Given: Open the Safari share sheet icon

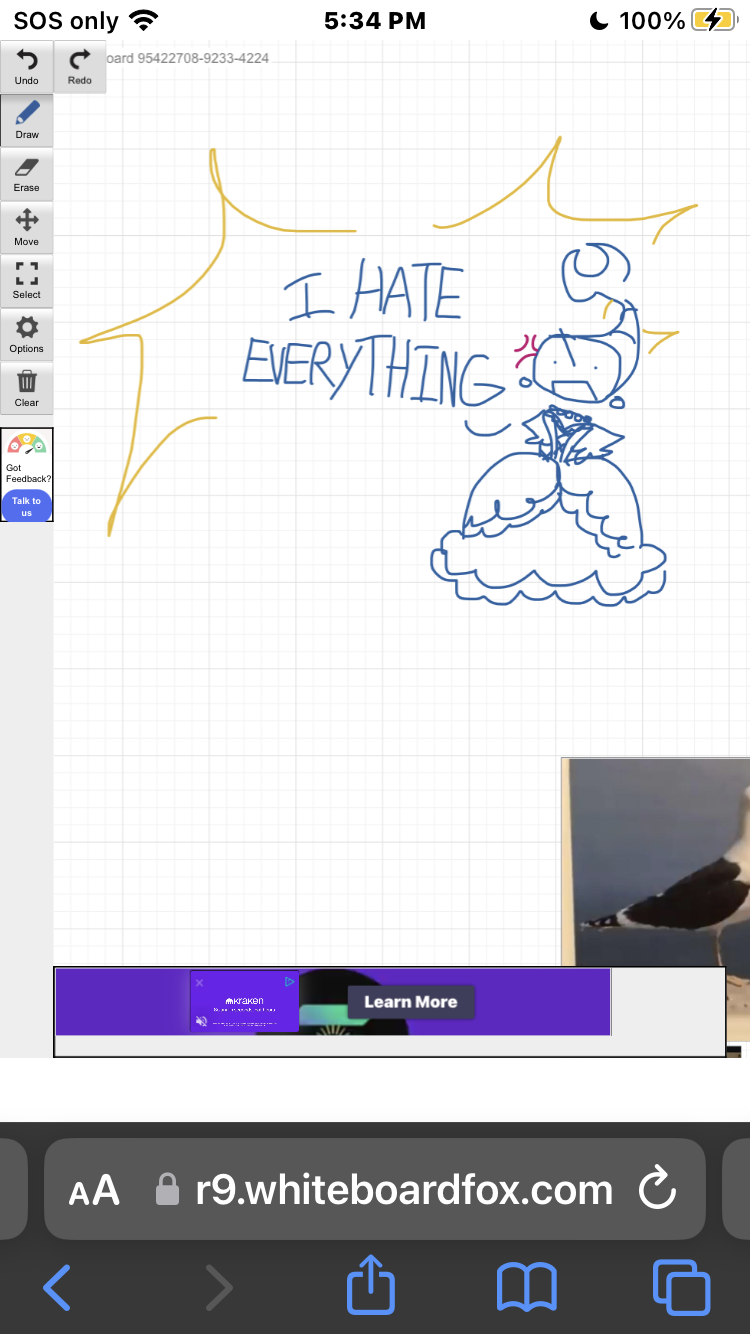Looking at the screenshot, I should pos(371,1284).
